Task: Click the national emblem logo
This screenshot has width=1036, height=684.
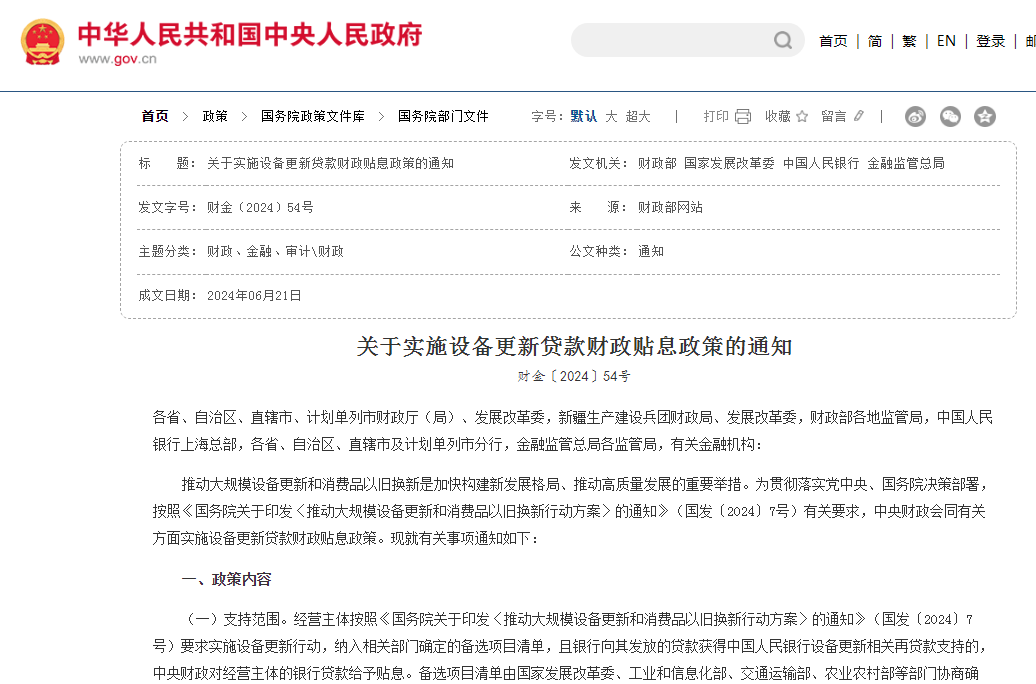Action: pyautogui.click(x=43, y=43)
